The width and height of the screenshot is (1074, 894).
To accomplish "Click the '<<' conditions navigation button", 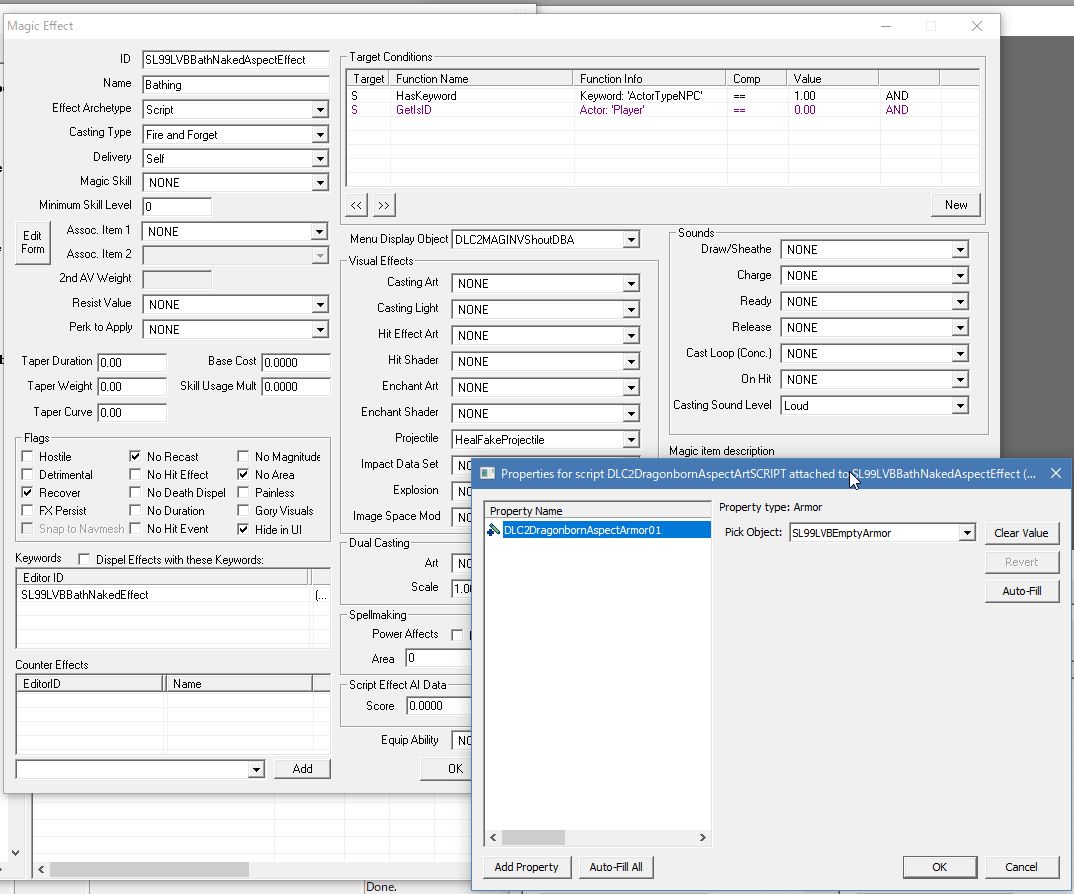I will pyautogui.click(x=357, y=205).
